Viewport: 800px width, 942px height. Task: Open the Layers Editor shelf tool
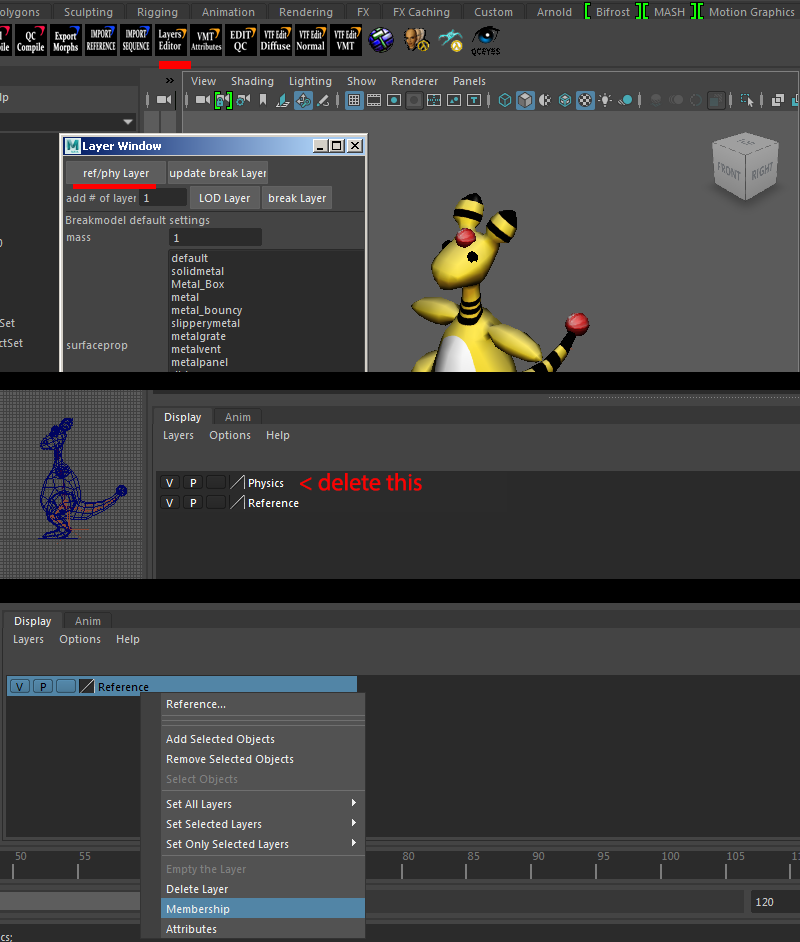(171, 41)
